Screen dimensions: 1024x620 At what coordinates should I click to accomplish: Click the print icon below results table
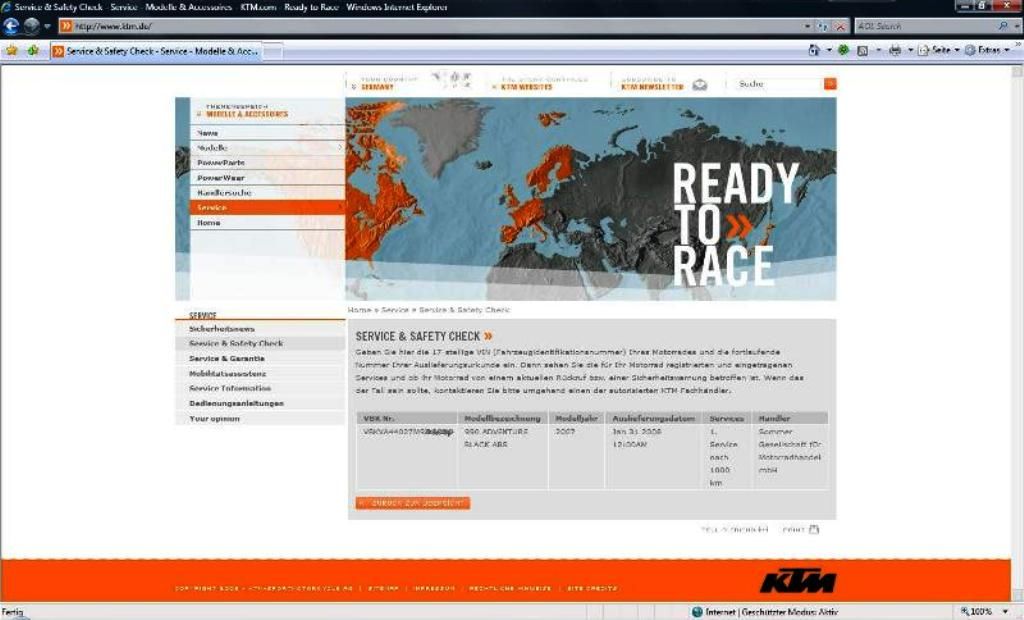813,529
